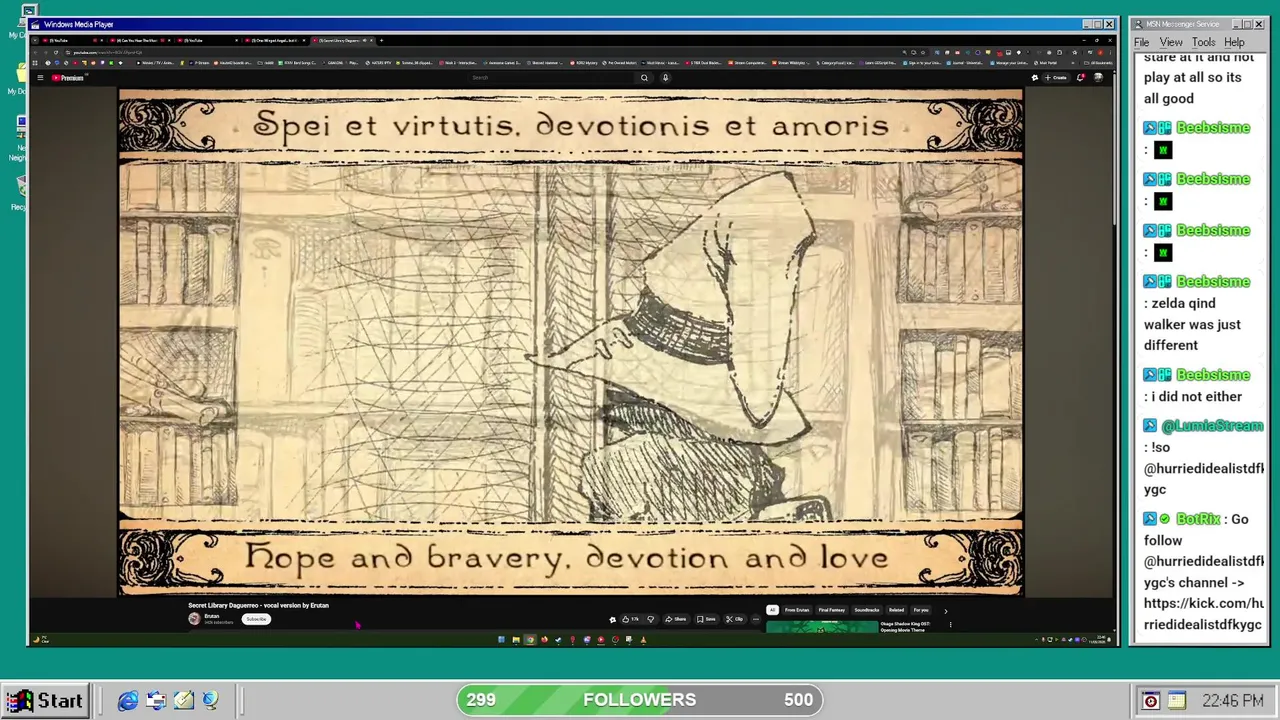This screenshot has width=1280, height=720.
Task: Click the video player frame
Action: tap(571, 343)
